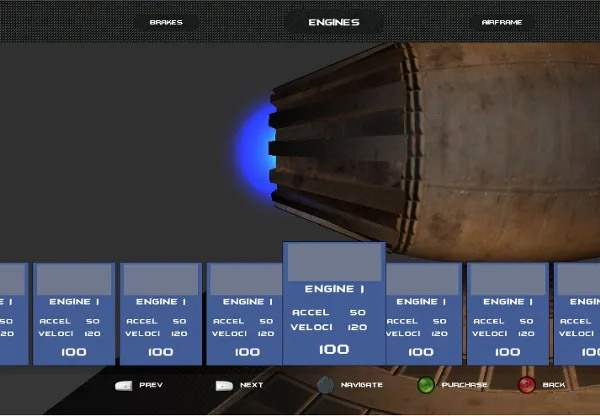Open the Airframe tab
The image size is (600, 416).
(x=502, y=22)
